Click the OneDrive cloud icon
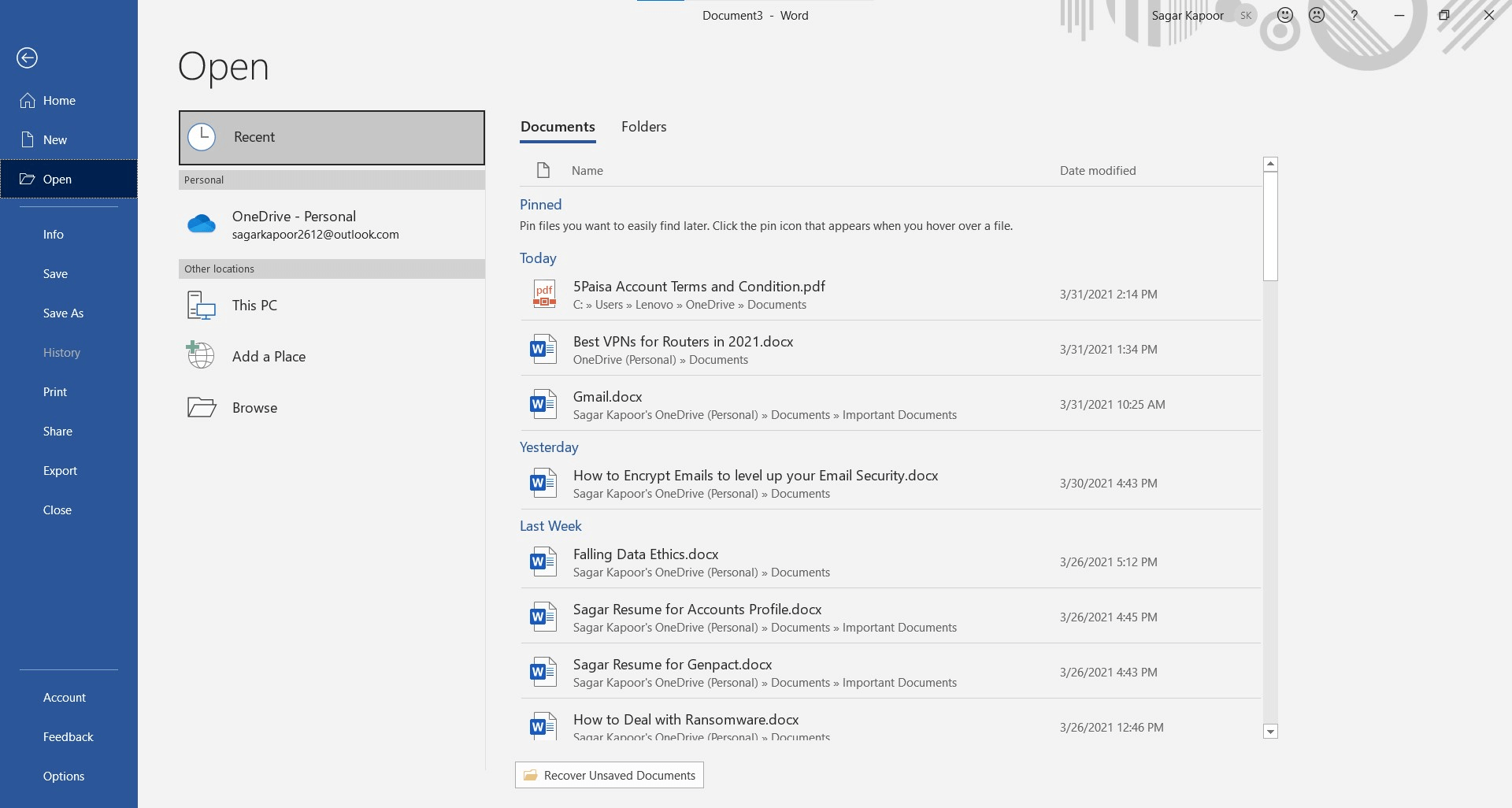The image size is (1512, 808). click(202, 224)
